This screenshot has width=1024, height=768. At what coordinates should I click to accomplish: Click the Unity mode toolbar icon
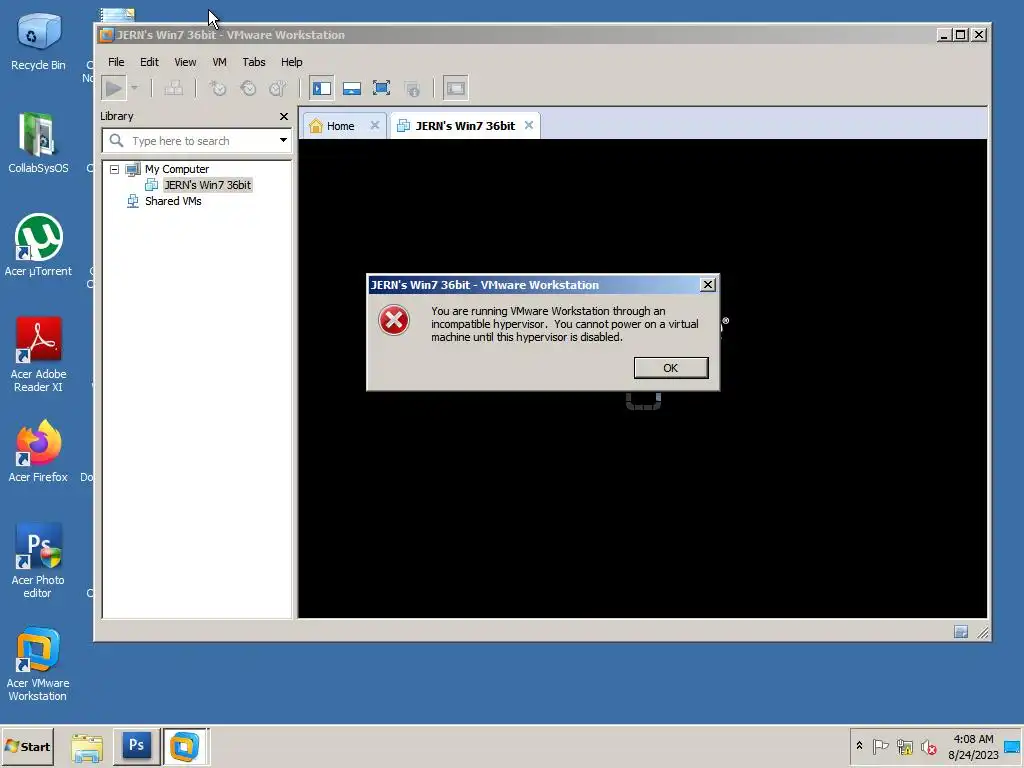tap(412, 88)
